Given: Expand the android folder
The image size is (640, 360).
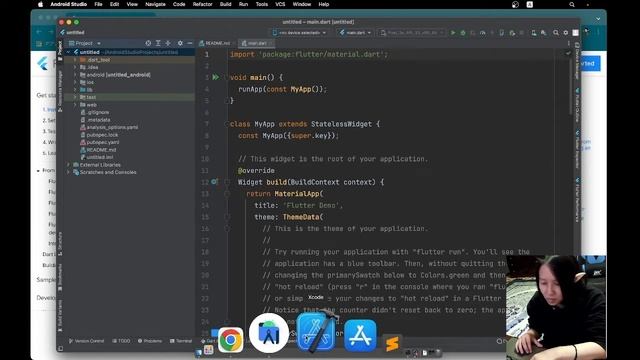Looking at the screenshot, I should [75, 75].
